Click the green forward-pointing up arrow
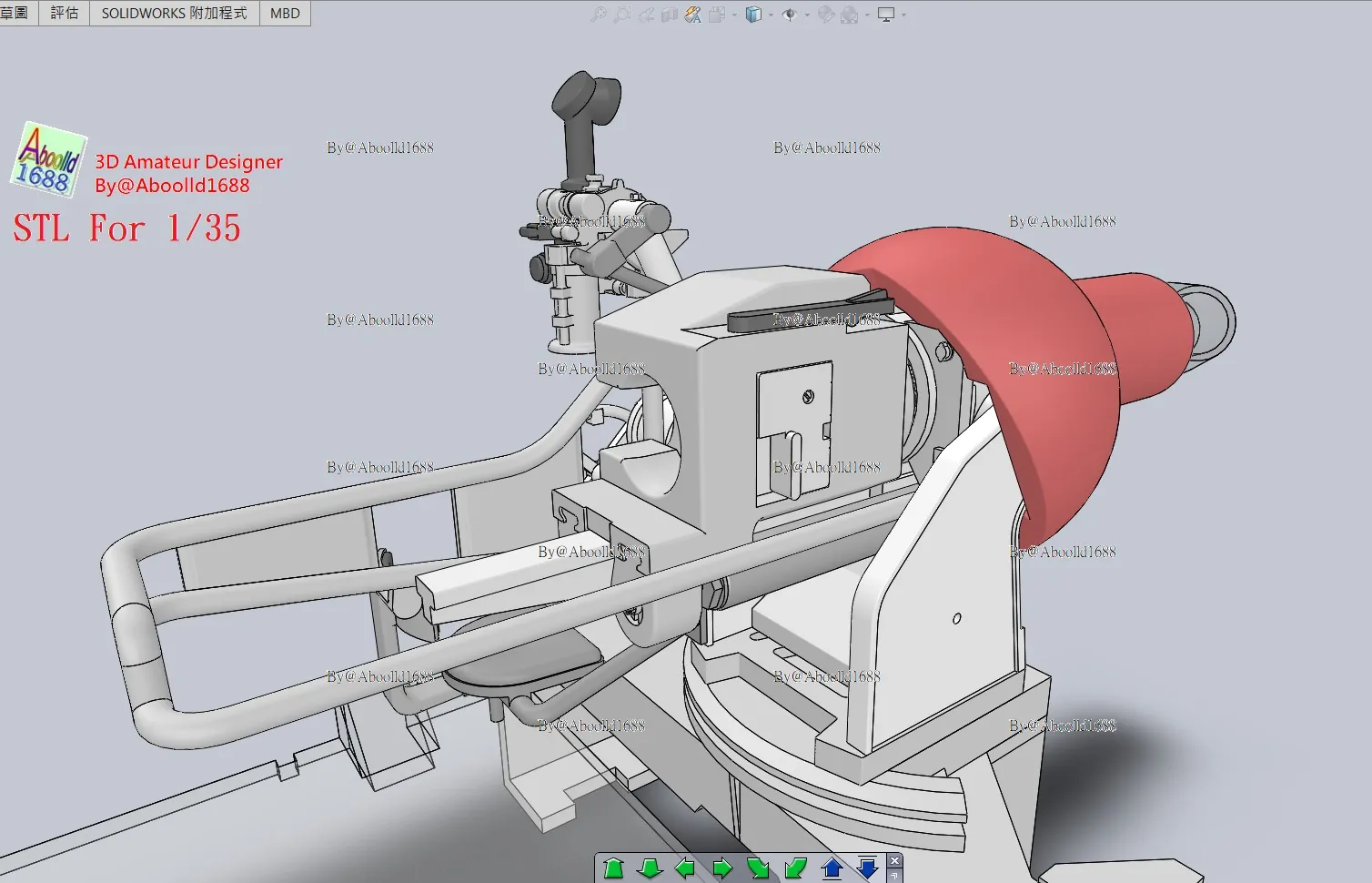1372x883 pixels. point(613,868)
